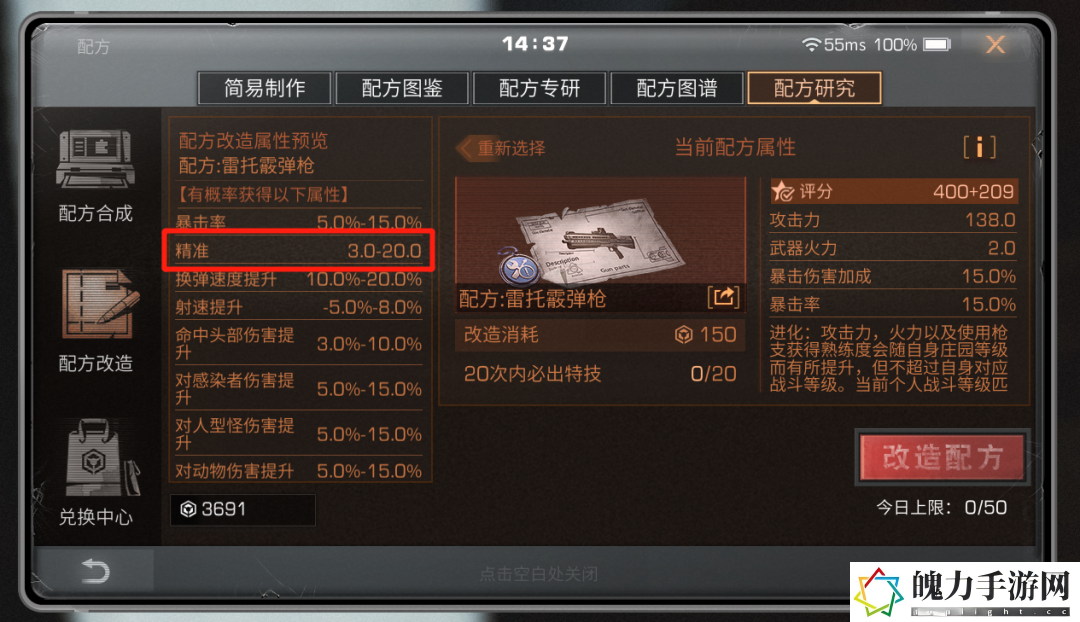Open the info [i] icon
1080x622 pixels.
(x=979, y=147)
